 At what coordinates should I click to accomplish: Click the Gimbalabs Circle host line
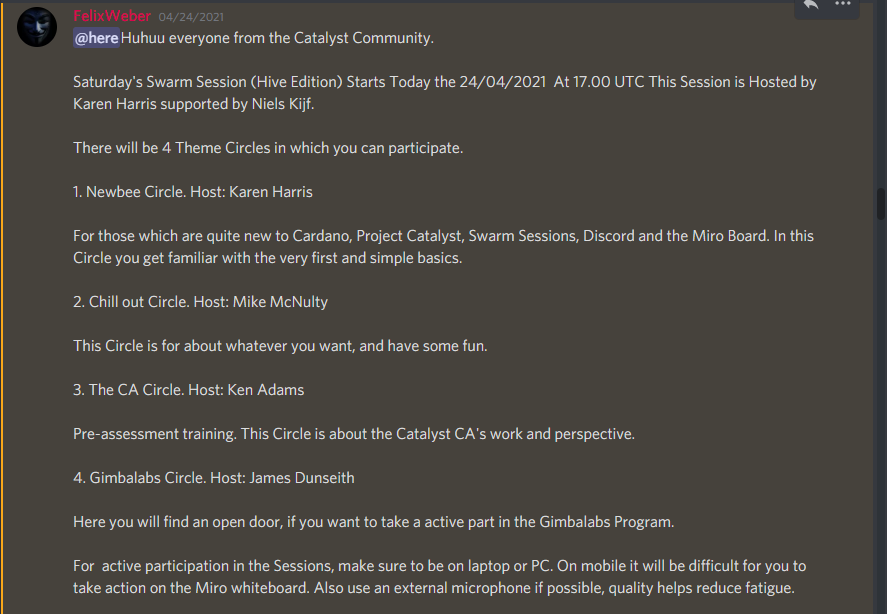(213, 478)
